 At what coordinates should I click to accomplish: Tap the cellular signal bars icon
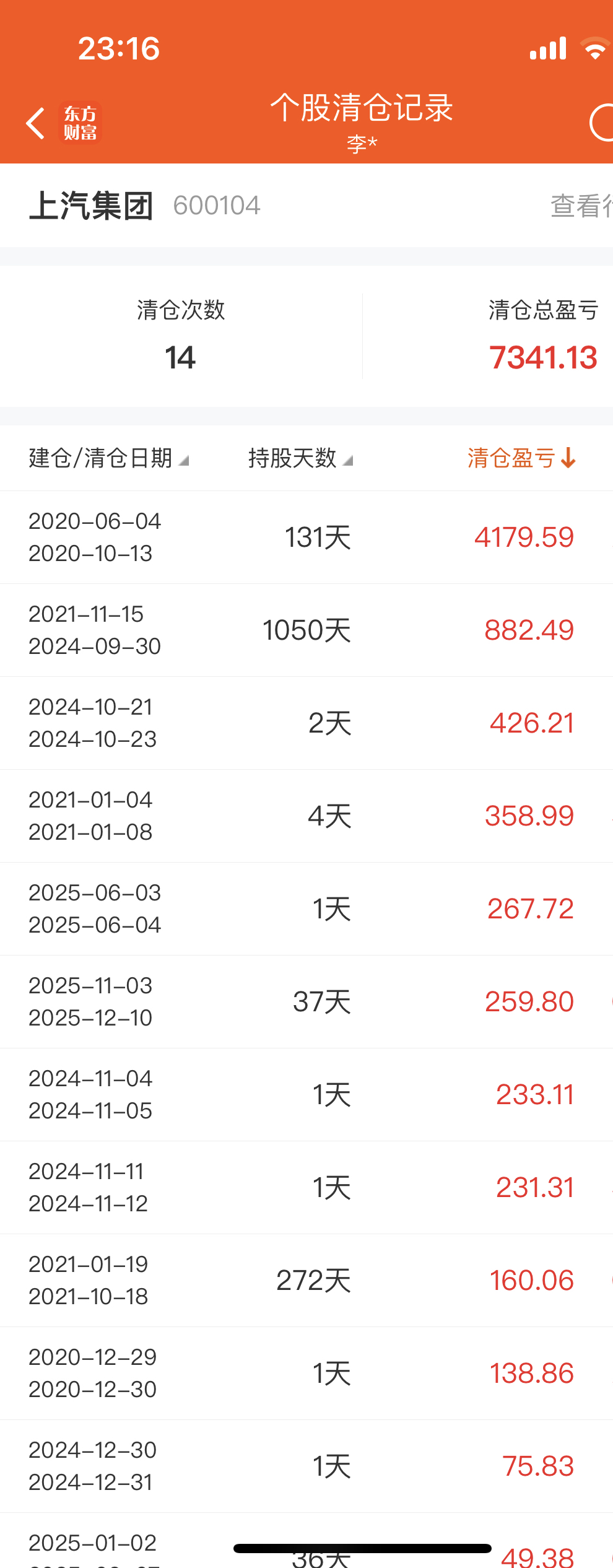548,49
